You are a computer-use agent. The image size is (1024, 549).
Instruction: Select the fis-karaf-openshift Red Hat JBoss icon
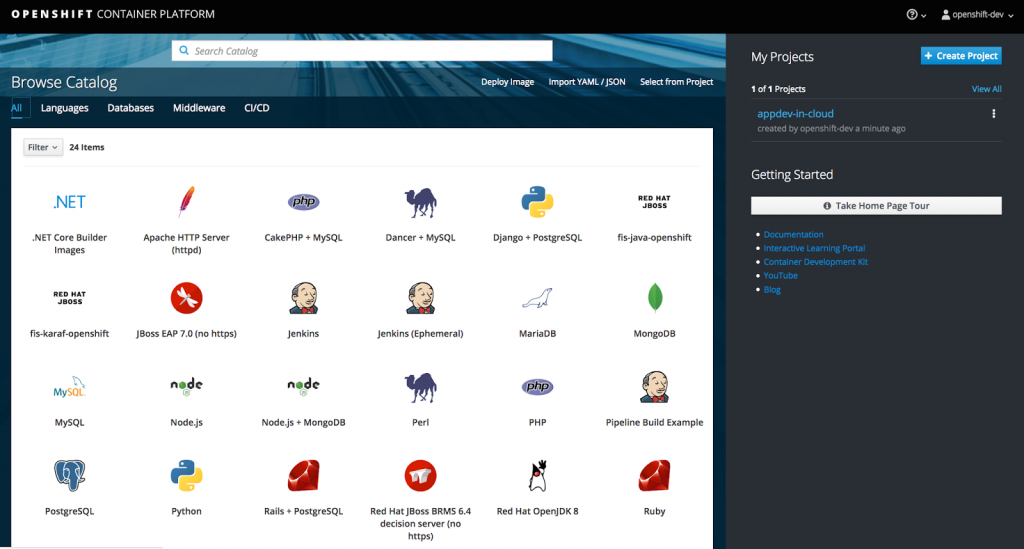(69, 298)
